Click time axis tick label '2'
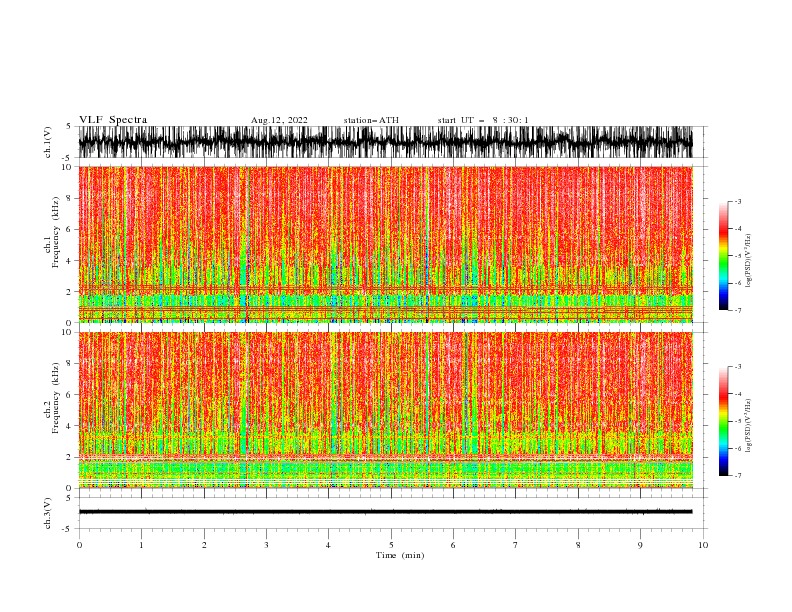This screenshot has height=612, width=792. (x=204, y=545)
